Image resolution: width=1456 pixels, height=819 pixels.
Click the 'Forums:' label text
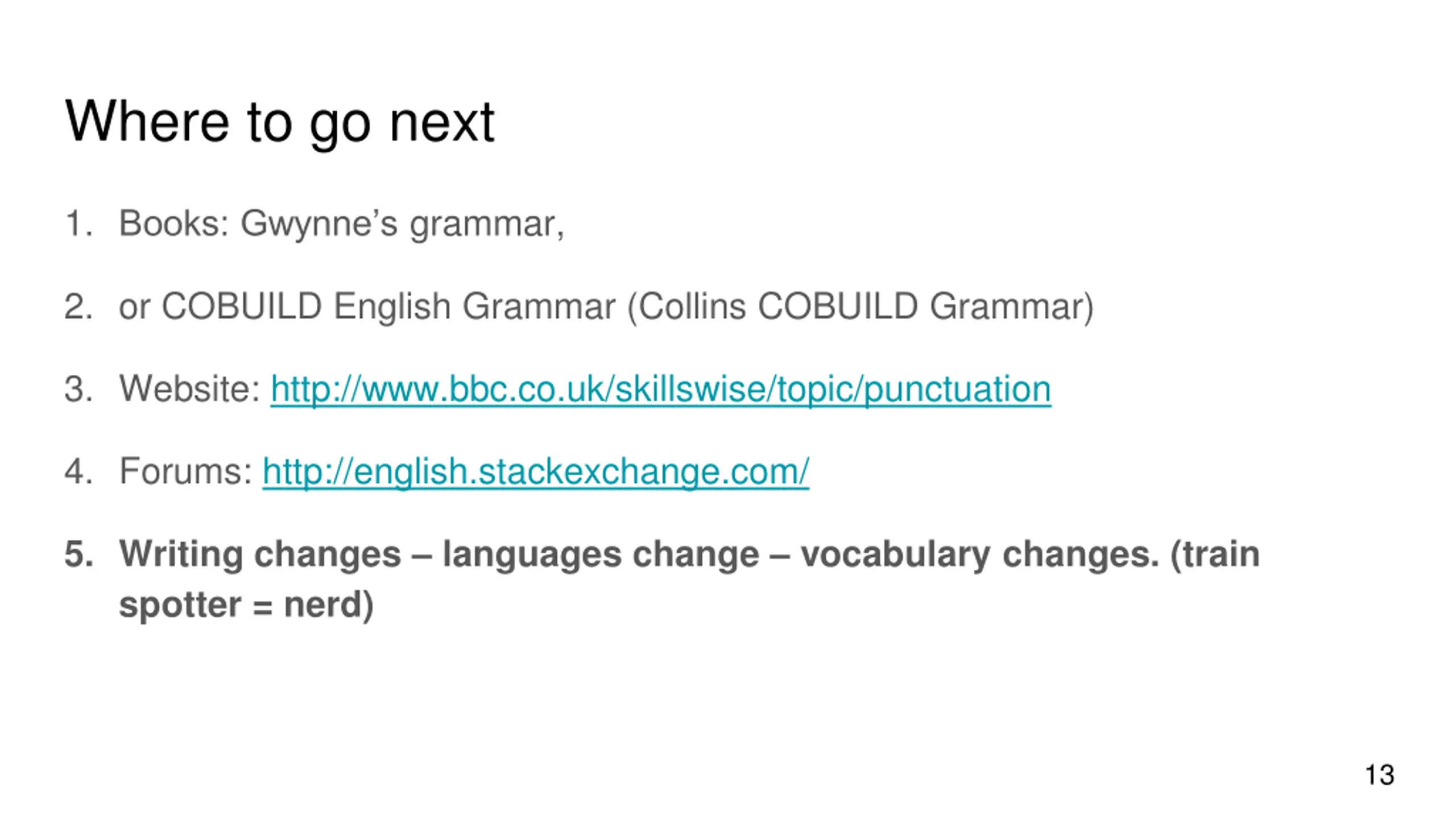[185, 472]
